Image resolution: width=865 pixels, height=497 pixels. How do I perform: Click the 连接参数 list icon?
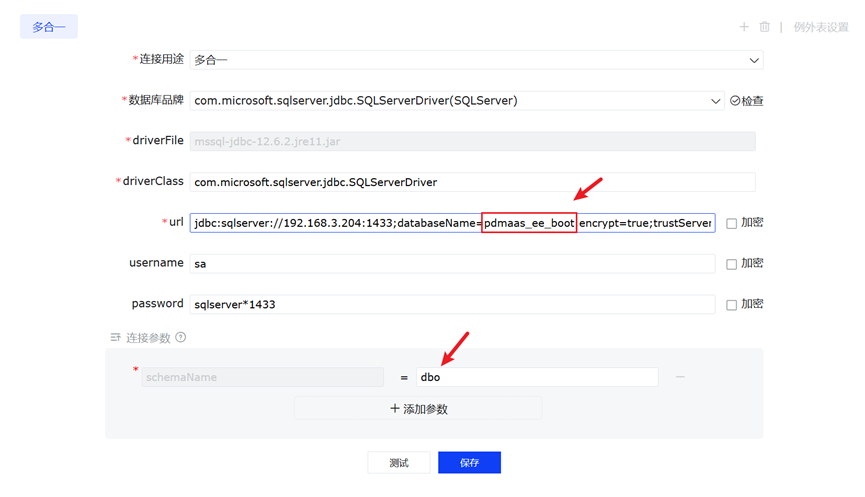(115, 338)
